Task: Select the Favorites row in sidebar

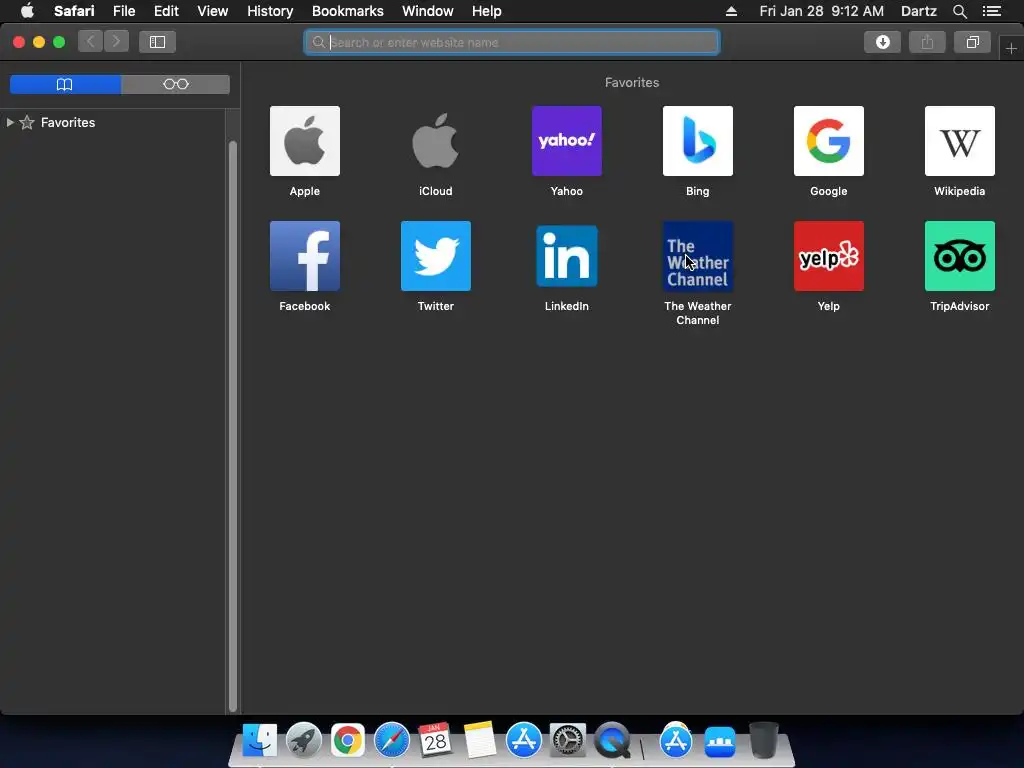Action: click(x=112, y=122)
